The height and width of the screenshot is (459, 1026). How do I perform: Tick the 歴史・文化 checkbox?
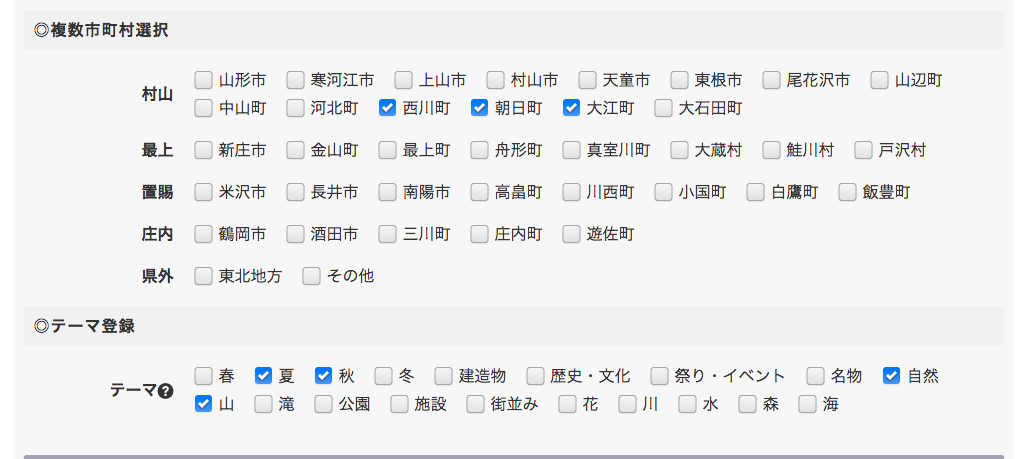(535, 376)
